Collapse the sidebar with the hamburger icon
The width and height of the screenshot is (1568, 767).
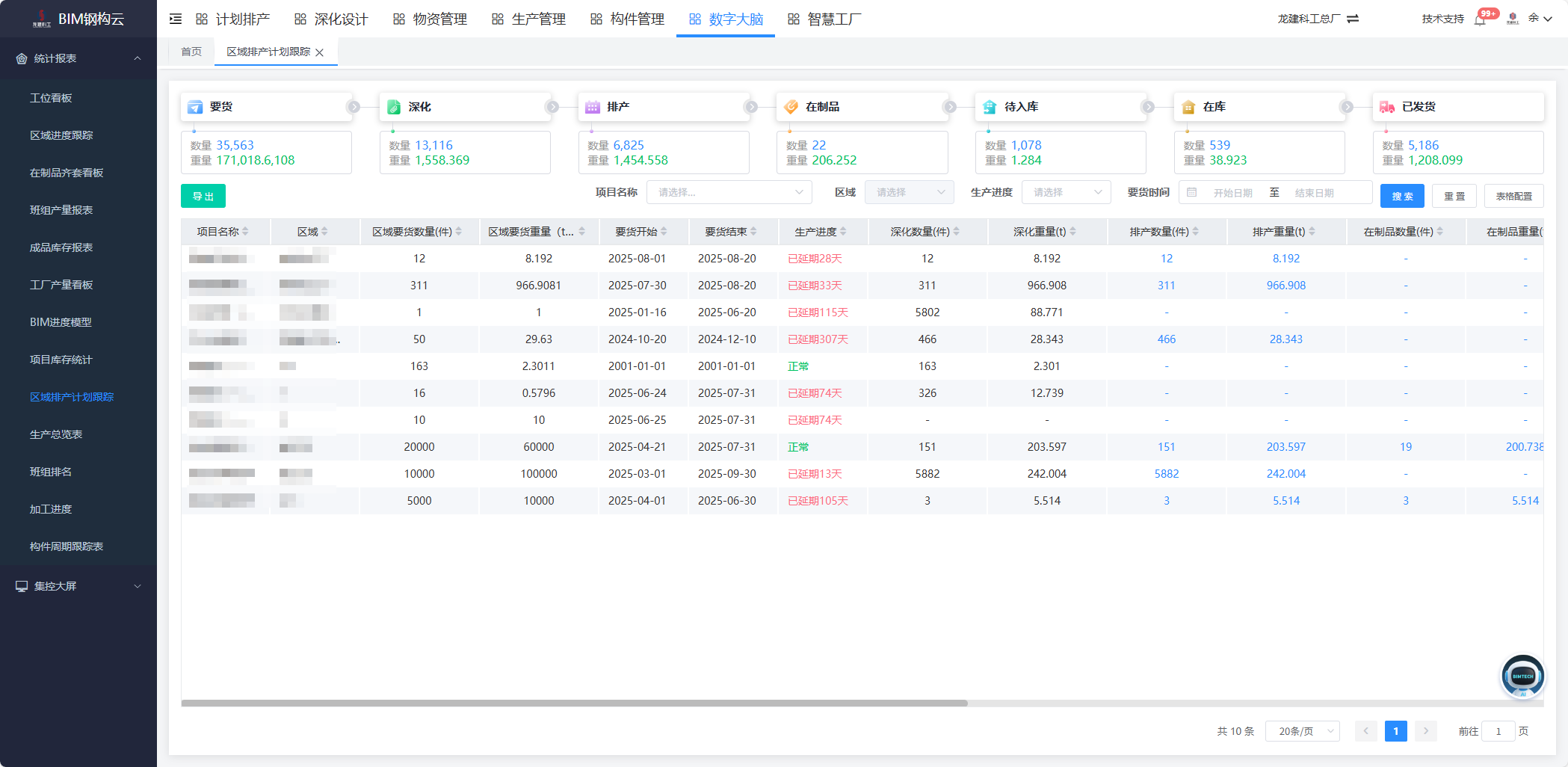pos(176,19)
